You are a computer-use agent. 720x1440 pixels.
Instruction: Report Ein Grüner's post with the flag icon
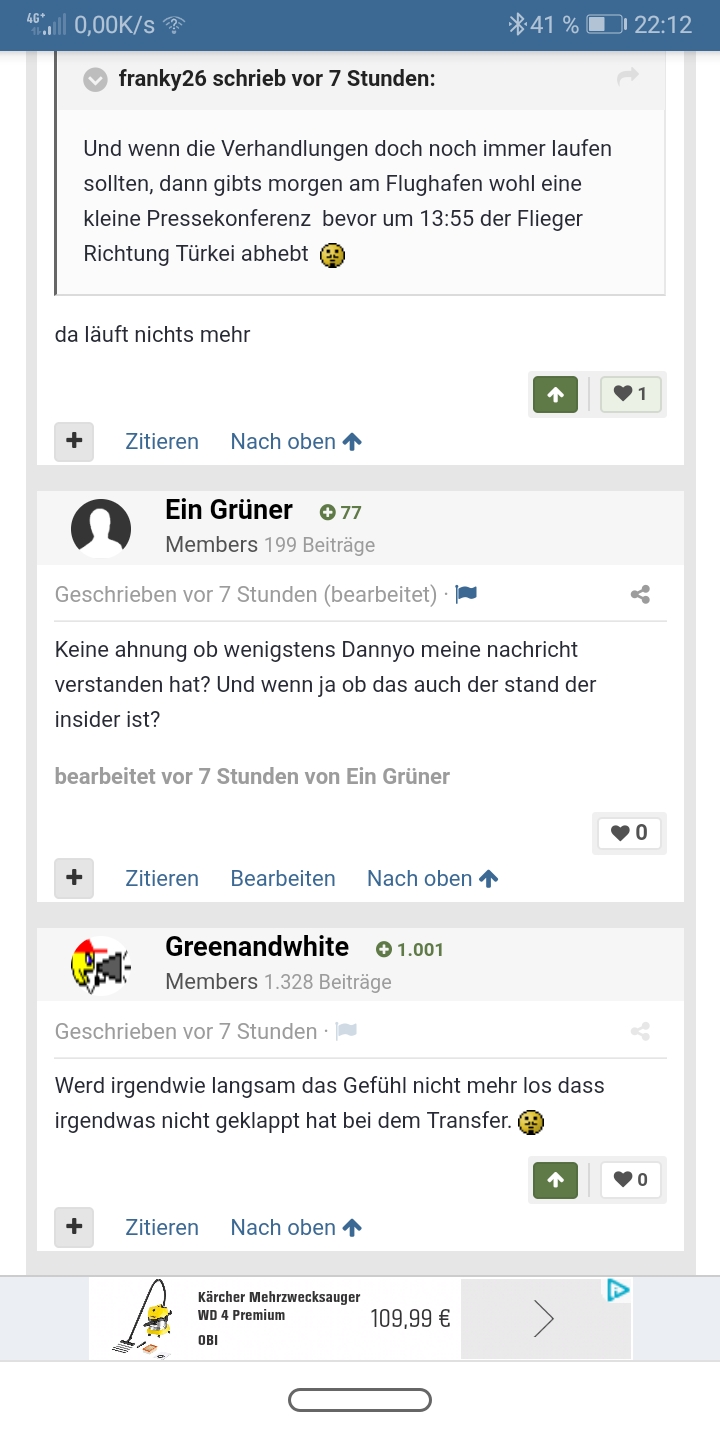pyautogui.click(x=466, y=595)
